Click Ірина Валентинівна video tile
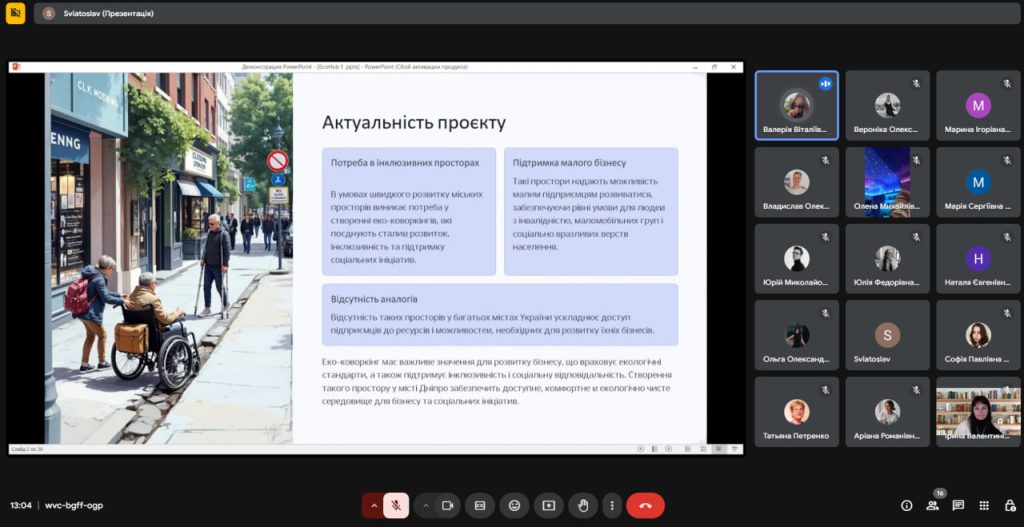The height and width of the screenshot is (527, 1024). pyautogui.click(x=977, y=412)
